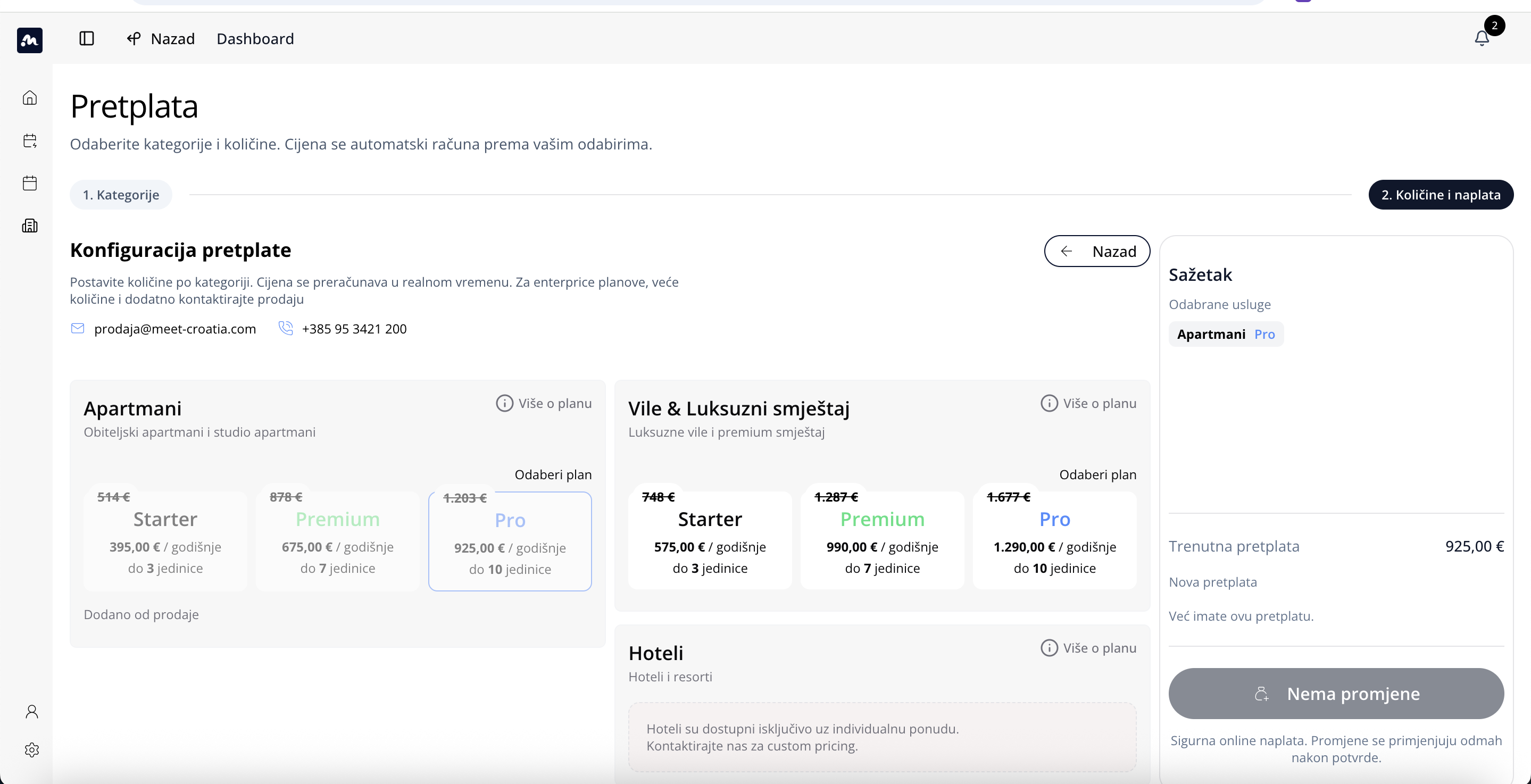
Task: Open the calendar-with-bolt sidebar icon
Action: pos(30,140)
